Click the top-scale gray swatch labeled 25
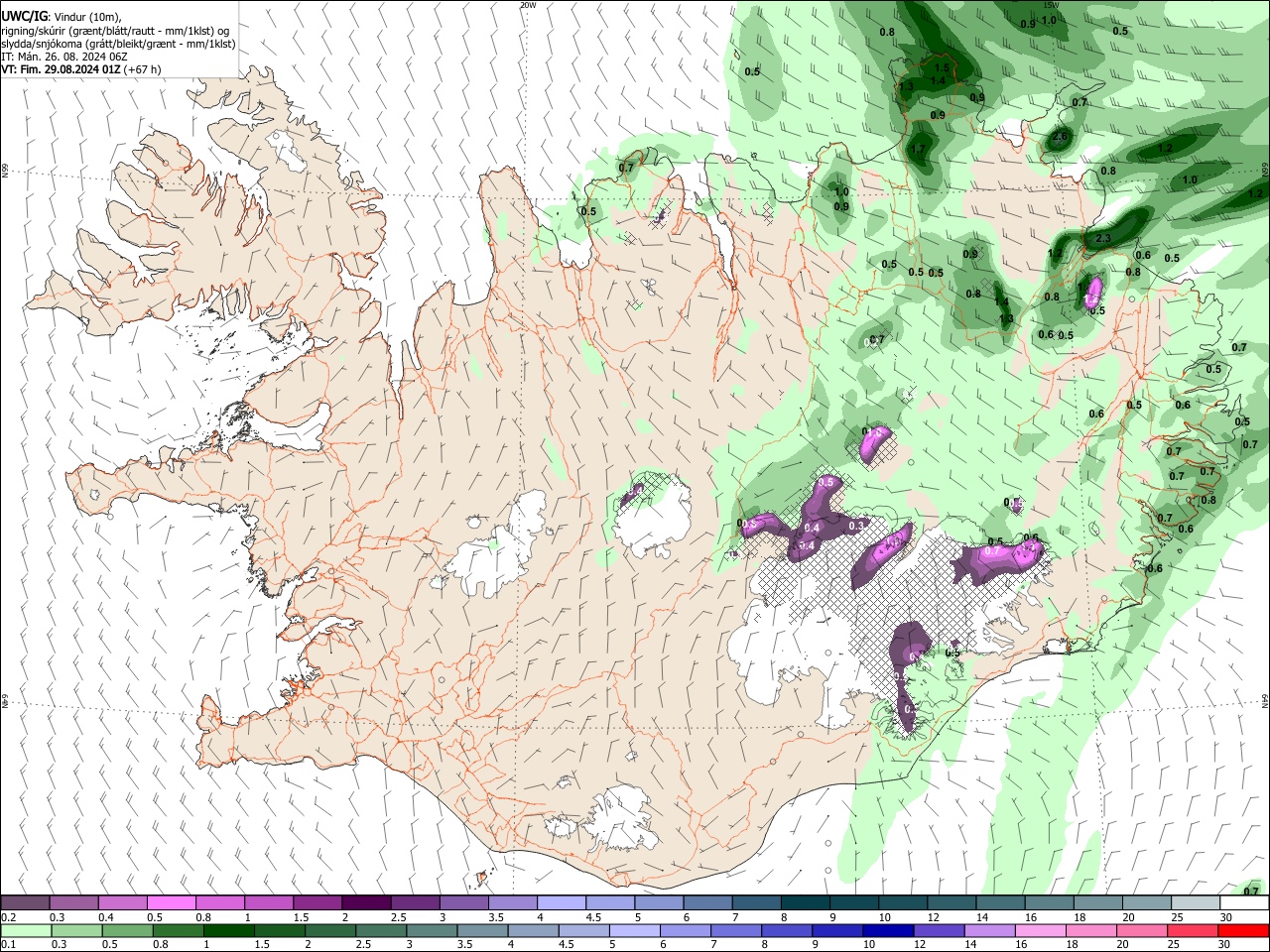 [1196, 902]
